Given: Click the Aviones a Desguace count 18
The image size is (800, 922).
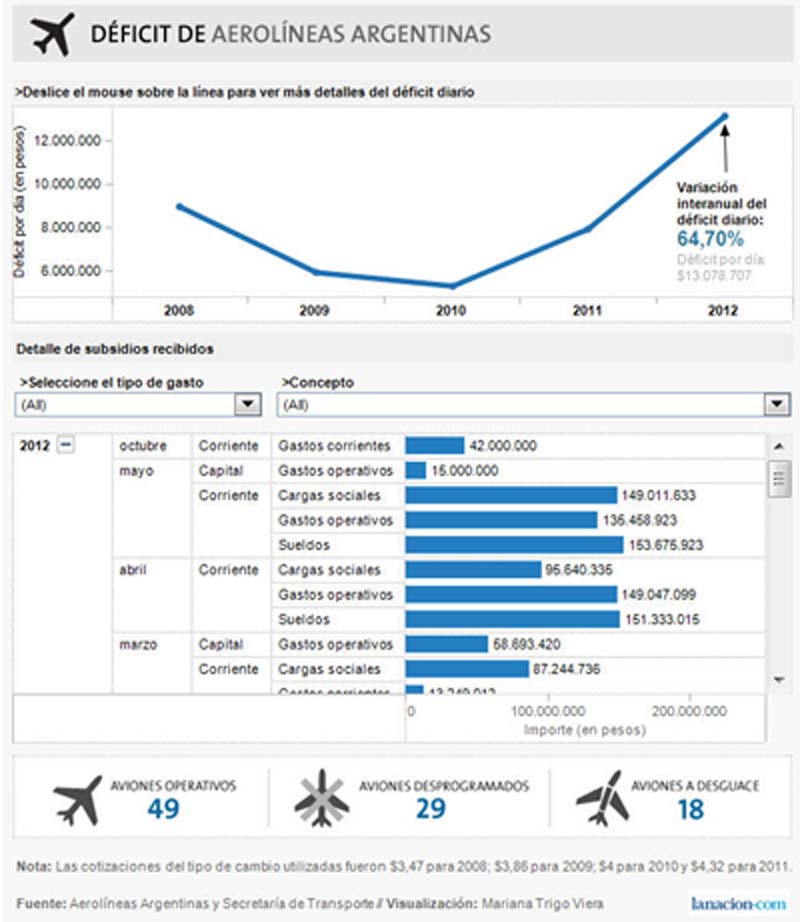Looking at the screenshot, I should [x=691, y=810].
